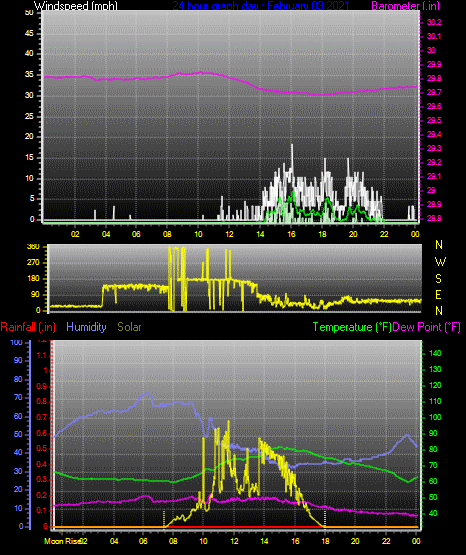Click the 'Windspeed (mph)' axis title
The height and width of the screenshot is (555, 466).
[x=76, y=6]
